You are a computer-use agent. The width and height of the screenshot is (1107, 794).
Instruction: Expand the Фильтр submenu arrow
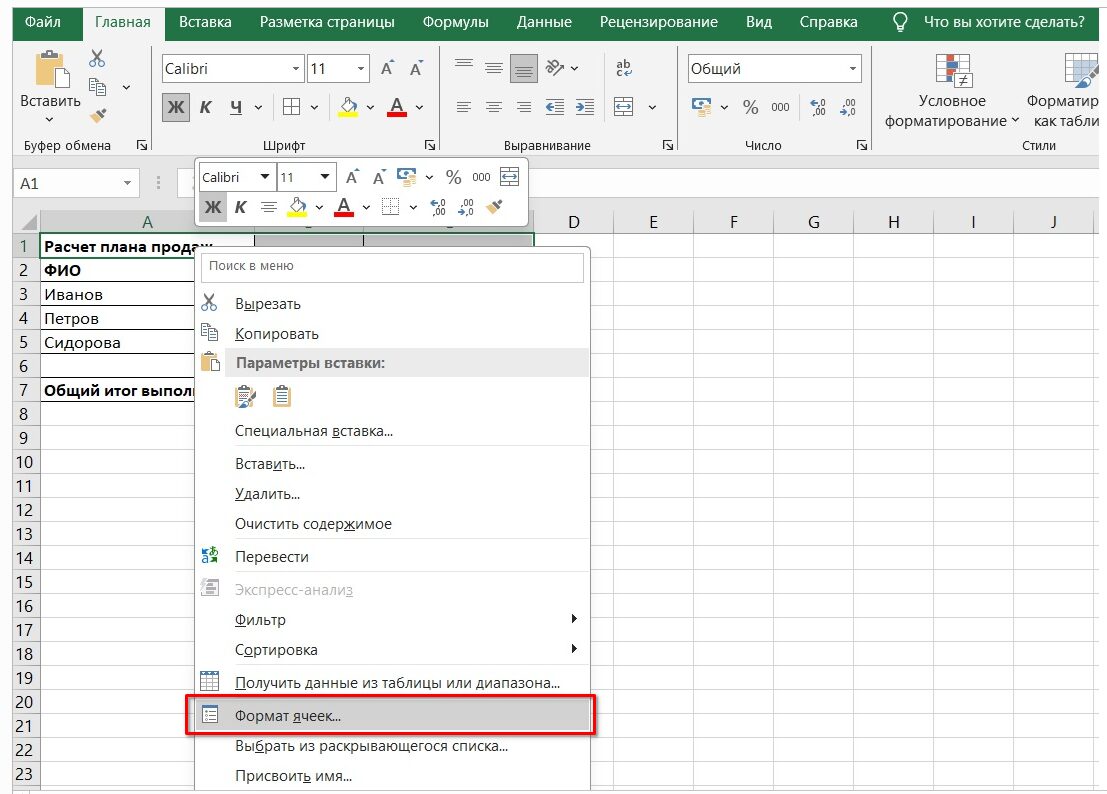click(x=575, y=620)
